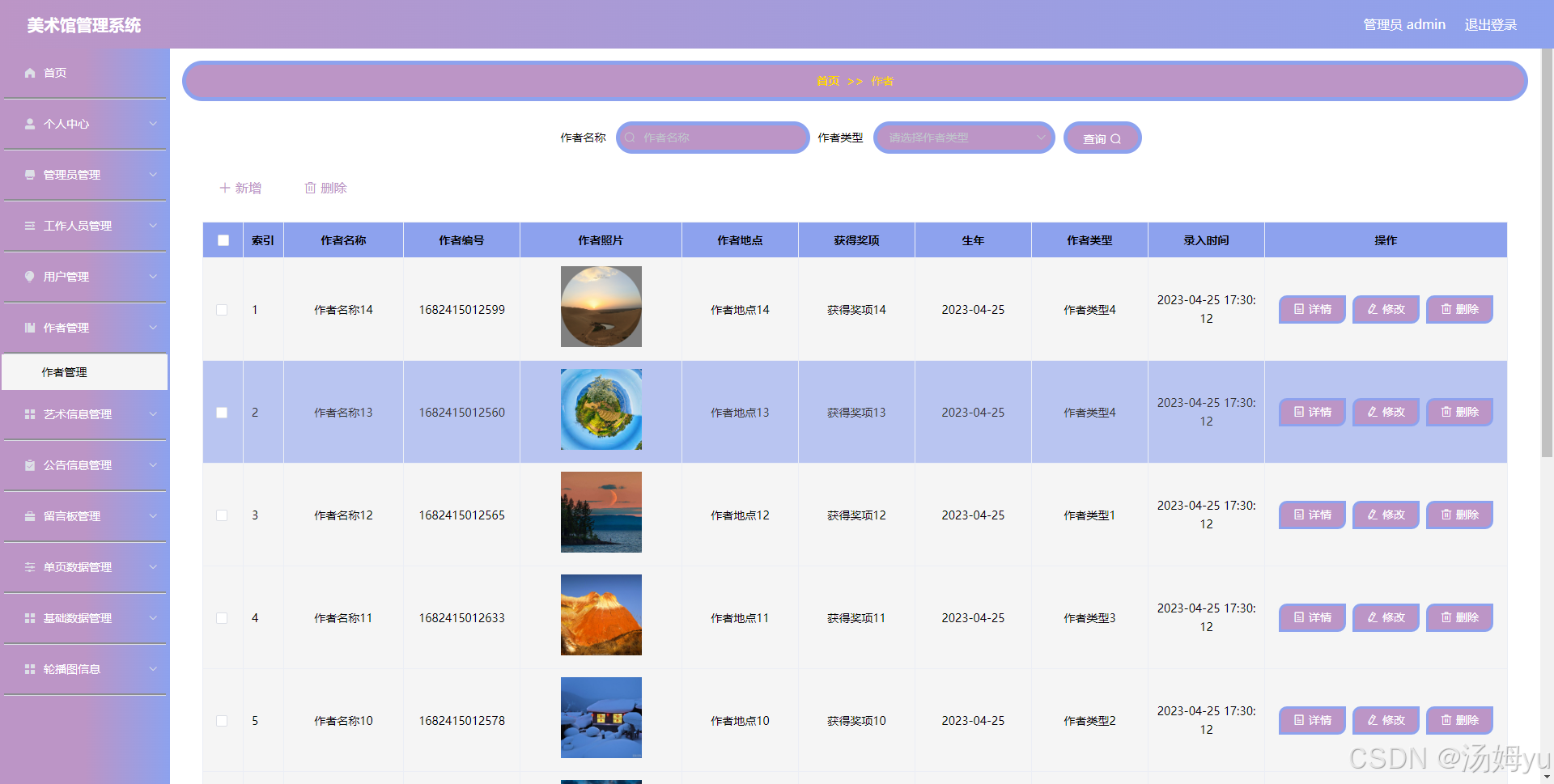This screenshot has width=1554, height=784.
Task: Click 修改 for 作者名称11
Action: (1386, 617)
